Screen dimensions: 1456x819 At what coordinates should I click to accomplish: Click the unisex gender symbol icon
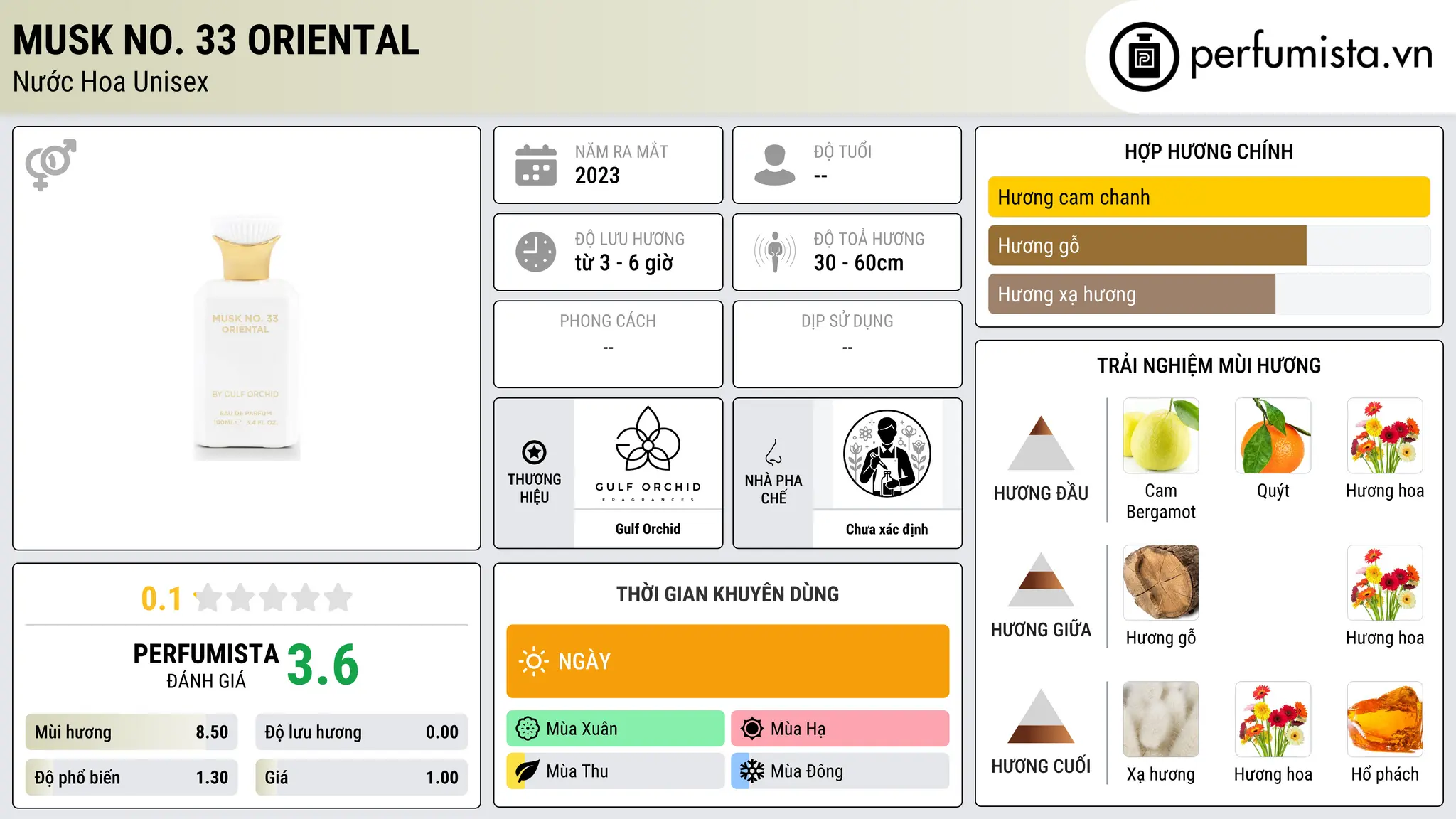click(50, 164)
